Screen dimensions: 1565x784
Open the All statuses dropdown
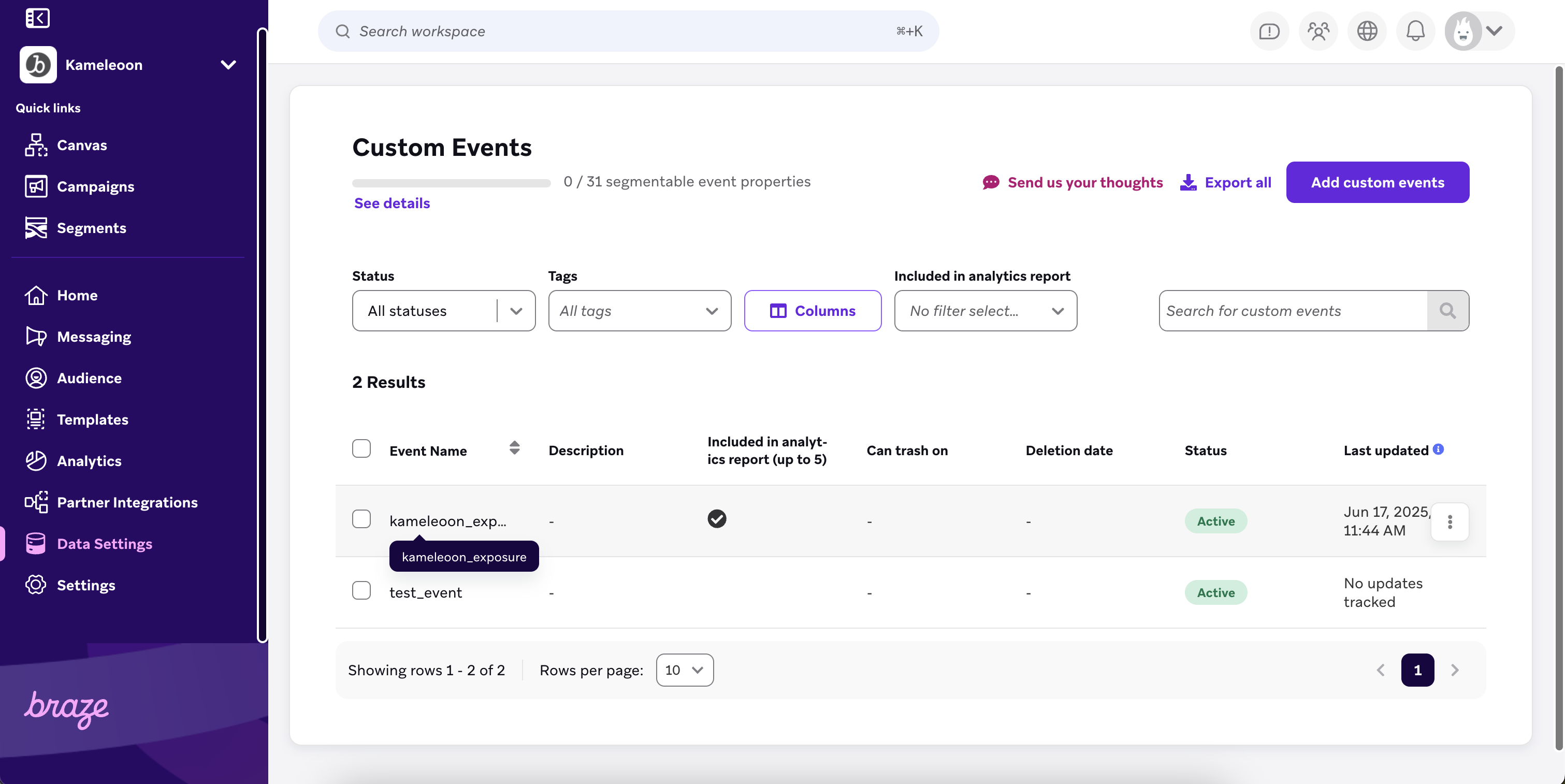tap(443, 311)
